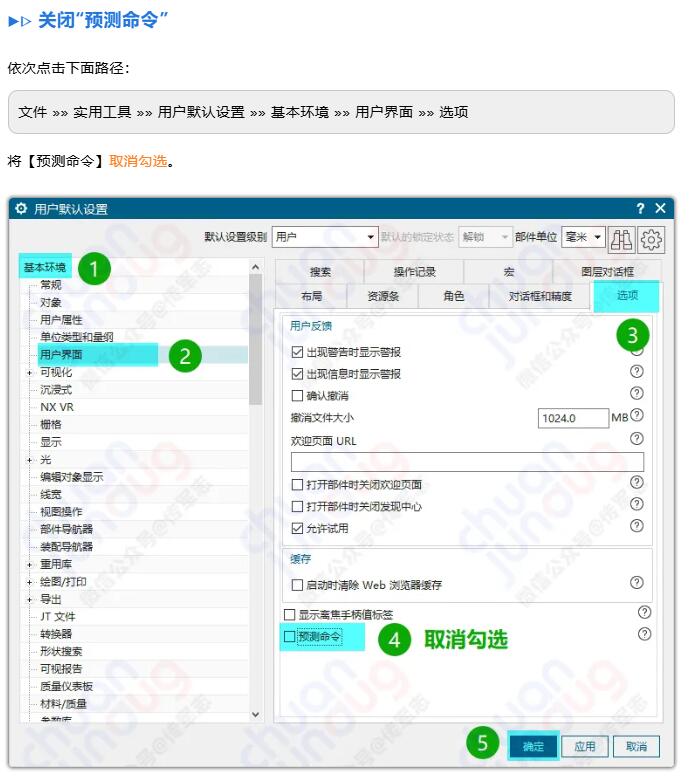
Task: Click help icon beside 预测命令
Action: pyautogui.click(x=644, y=634)
